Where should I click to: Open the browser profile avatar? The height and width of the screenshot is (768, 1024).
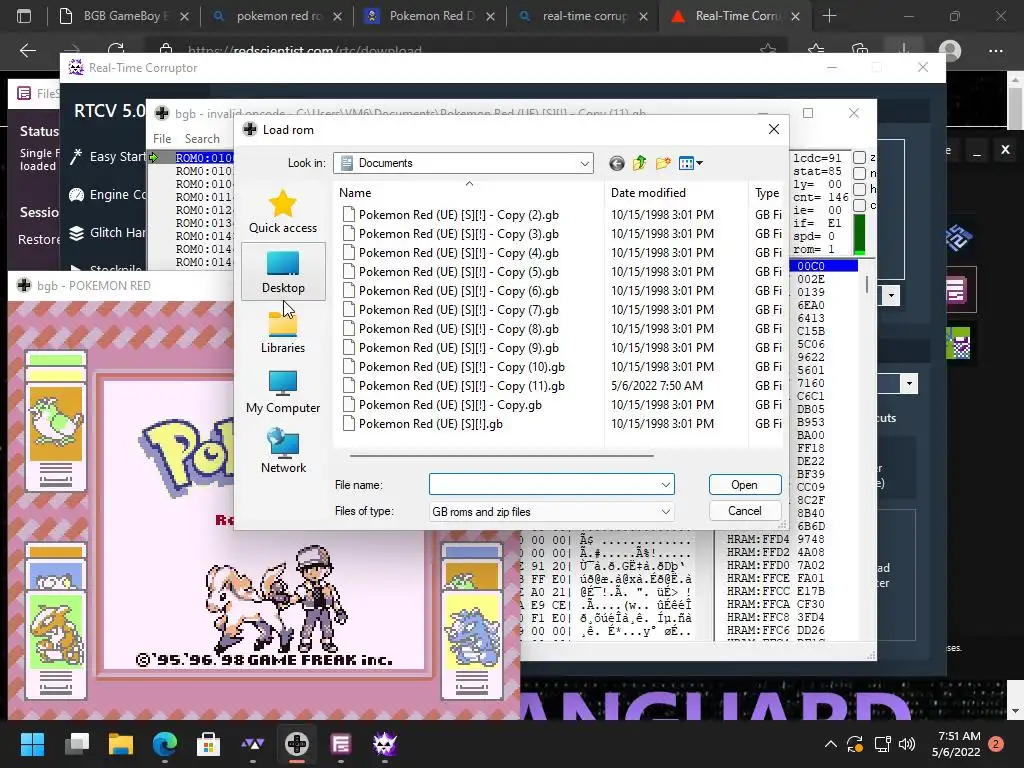(x=950, y=50)
